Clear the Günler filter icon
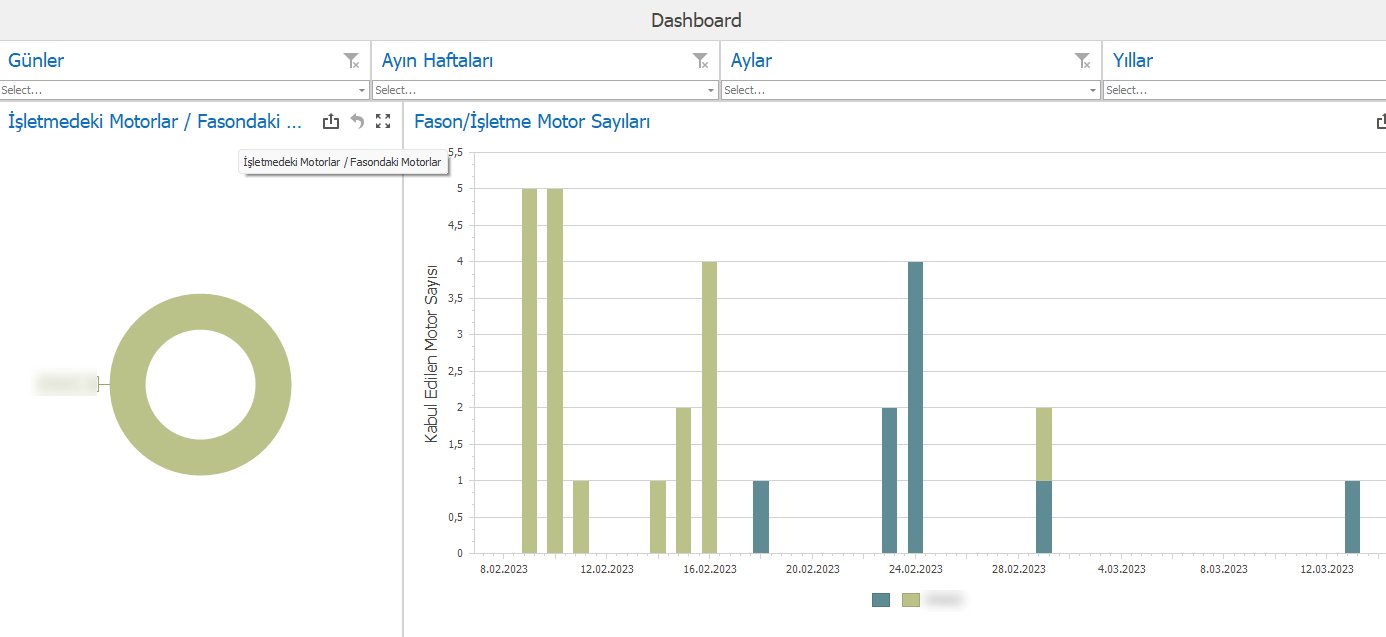The height and width of the screenshot is (637, 1386). (x=351, y=61)
